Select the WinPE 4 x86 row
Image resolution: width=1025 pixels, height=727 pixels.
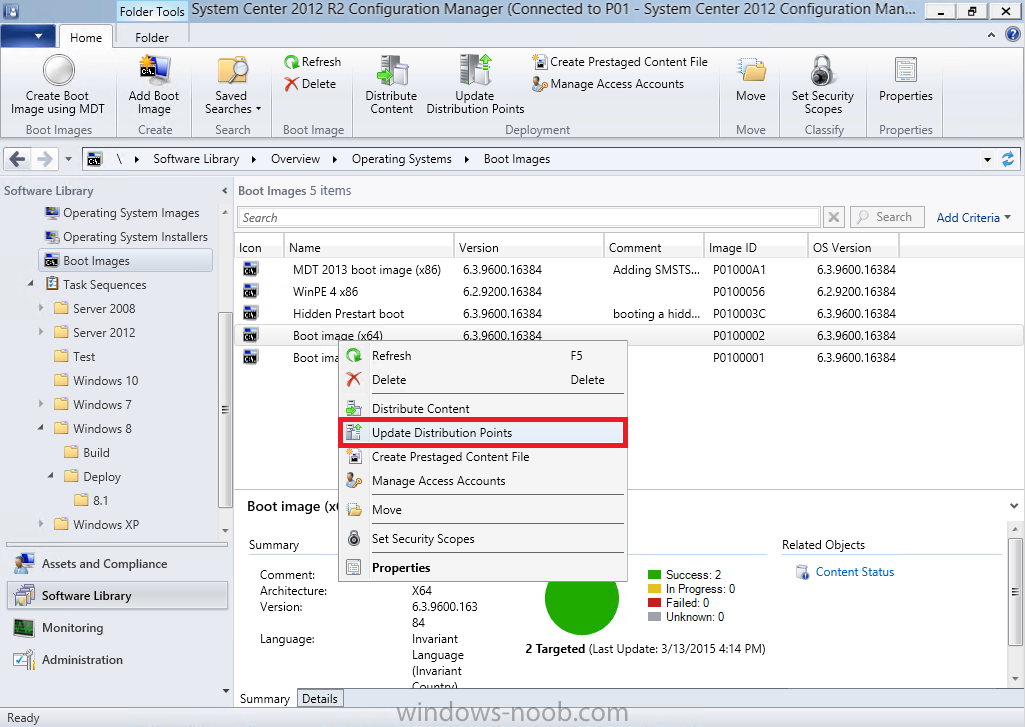629,292
